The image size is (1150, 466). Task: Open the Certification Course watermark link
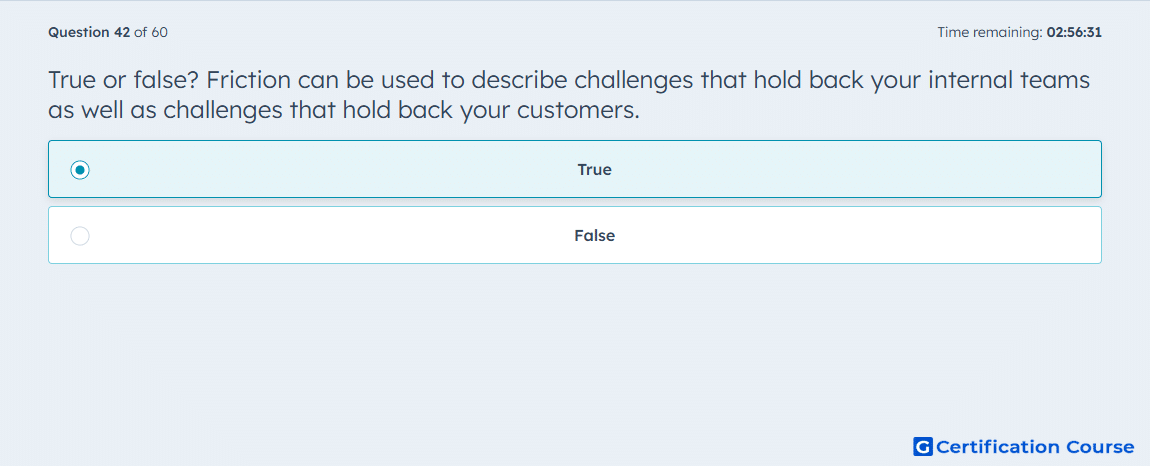click(x=1024, y=447)
